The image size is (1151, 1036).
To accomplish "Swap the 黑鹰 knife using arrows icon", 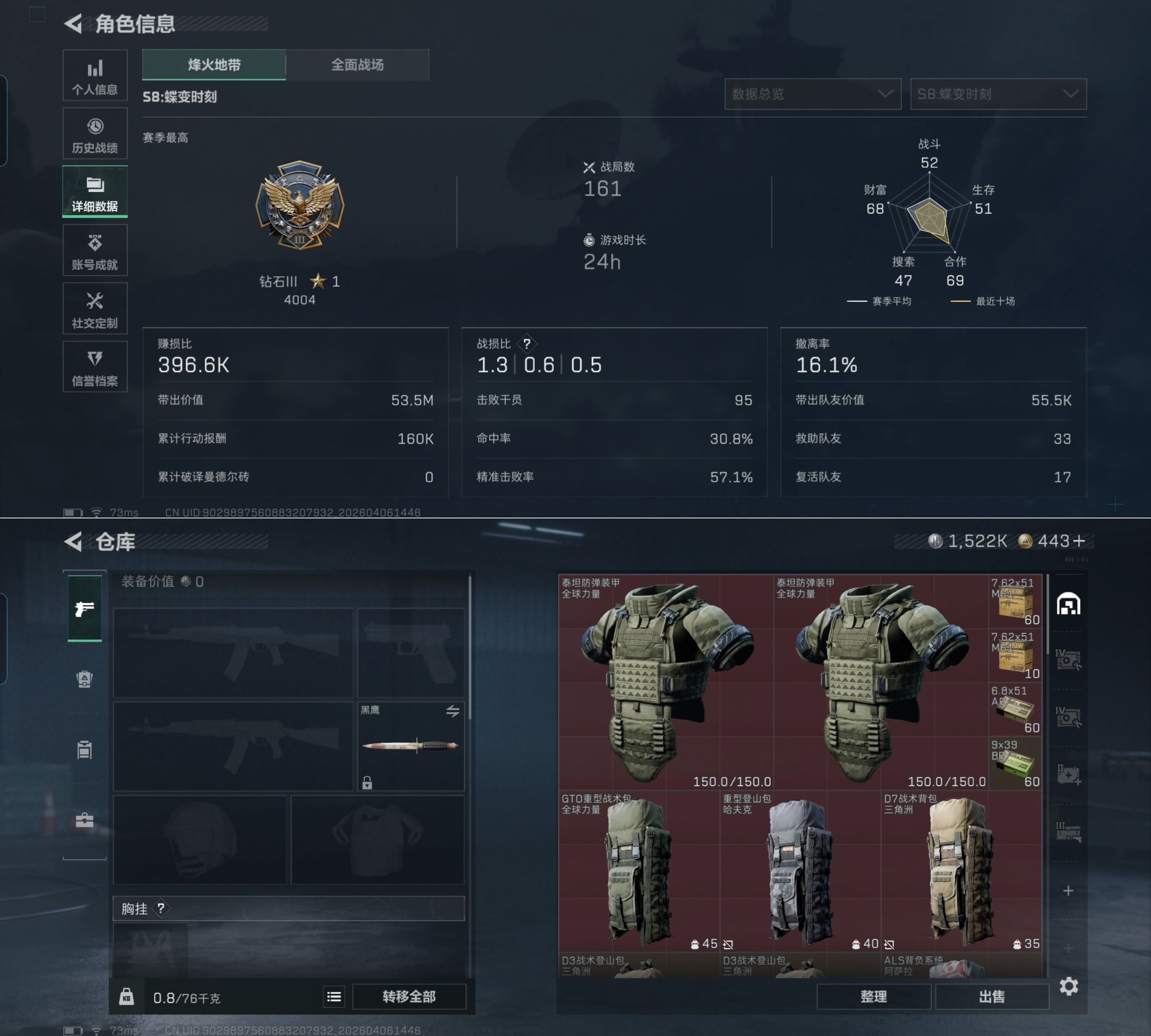I will point(453,711).
